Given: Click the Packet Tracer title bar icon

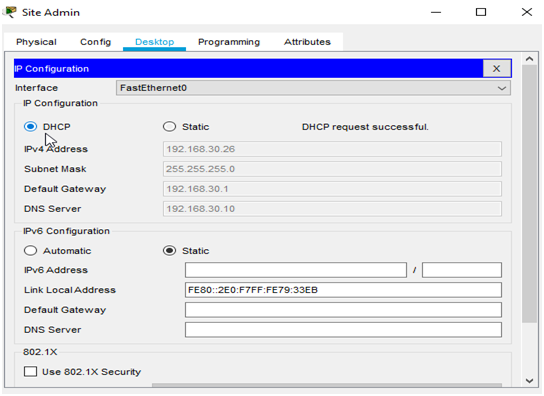Looking at the screenshot, I should pyautogui.click(x=10, y=12).
